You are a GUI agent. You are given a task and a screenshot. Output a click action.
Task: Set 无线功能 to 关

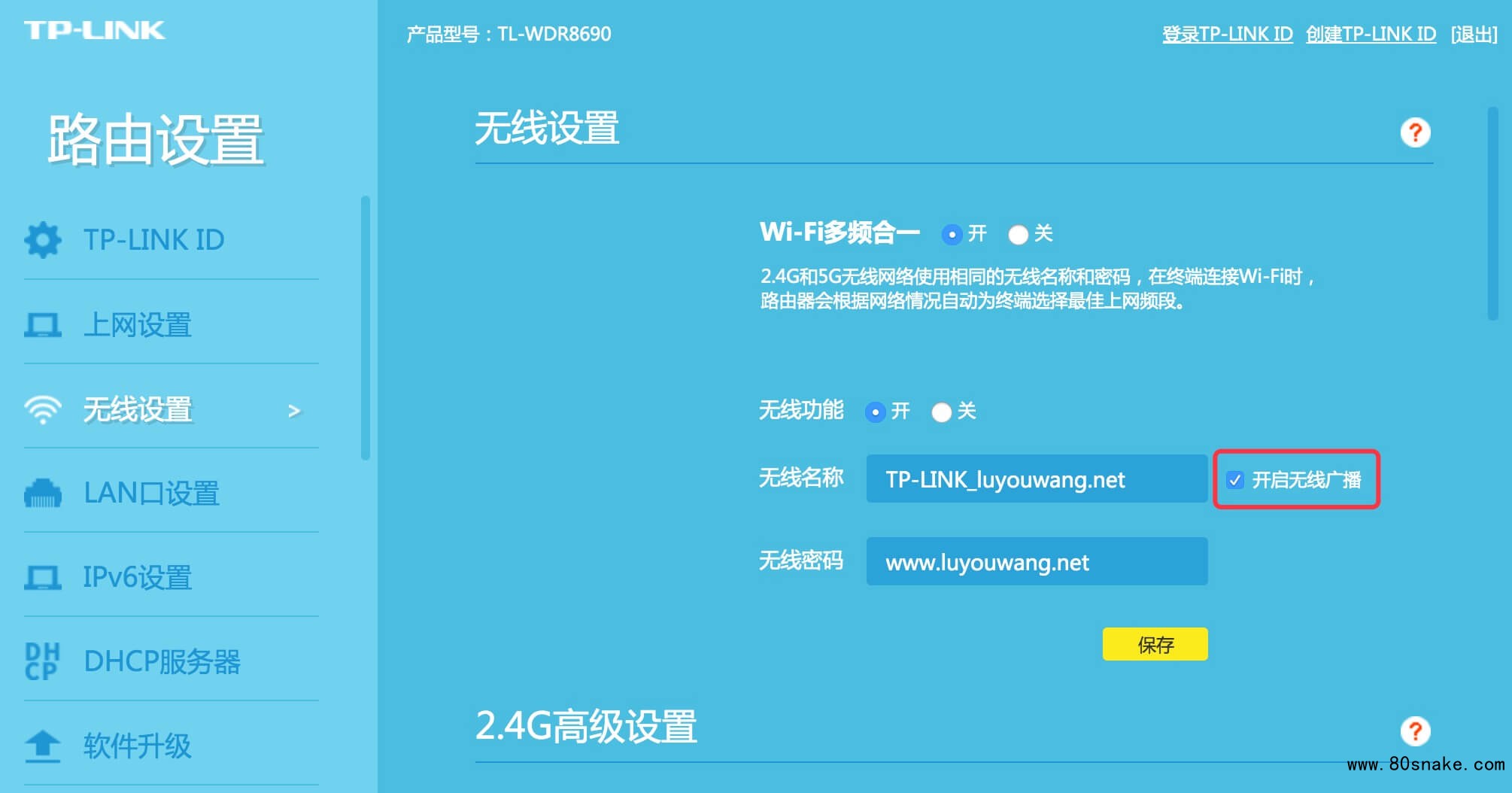coord(941,412)
